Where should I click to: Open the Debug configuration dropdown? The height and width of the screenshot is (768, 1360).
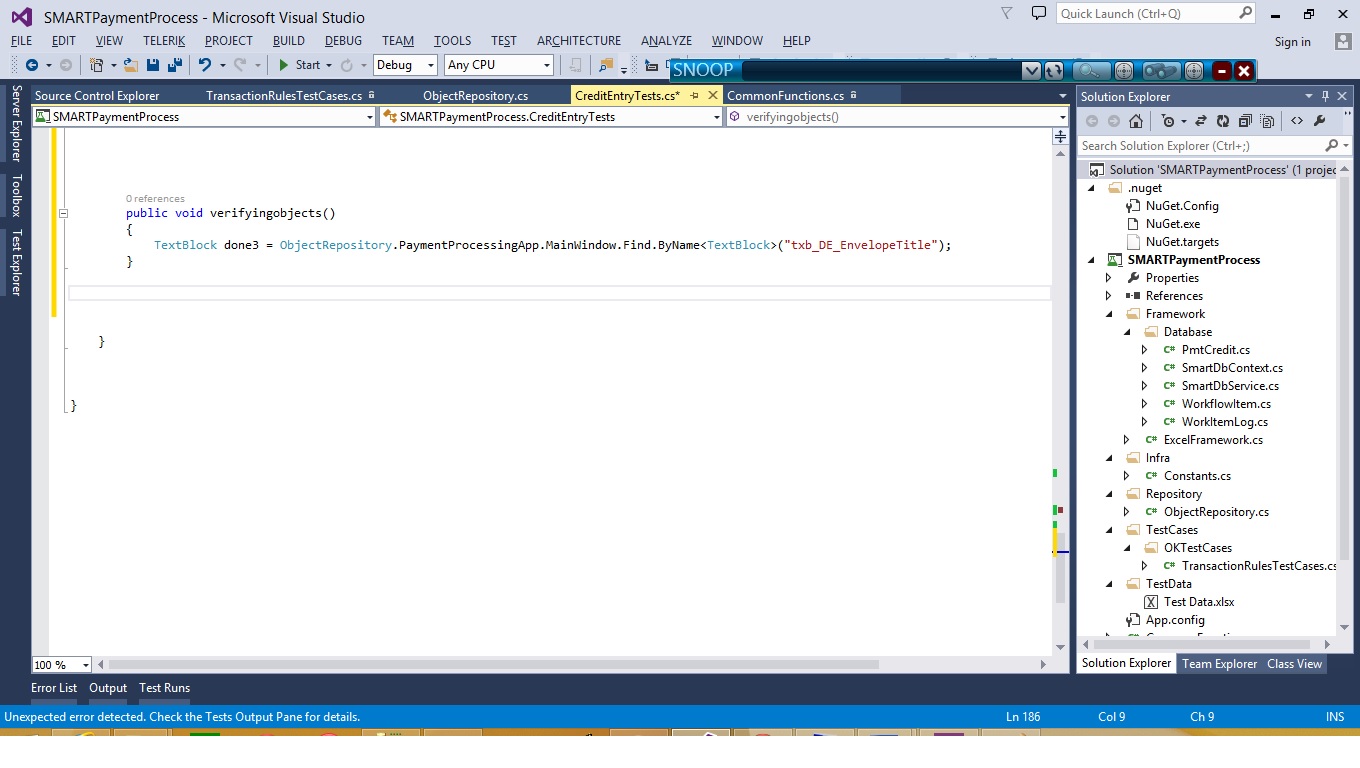[431, 65]
